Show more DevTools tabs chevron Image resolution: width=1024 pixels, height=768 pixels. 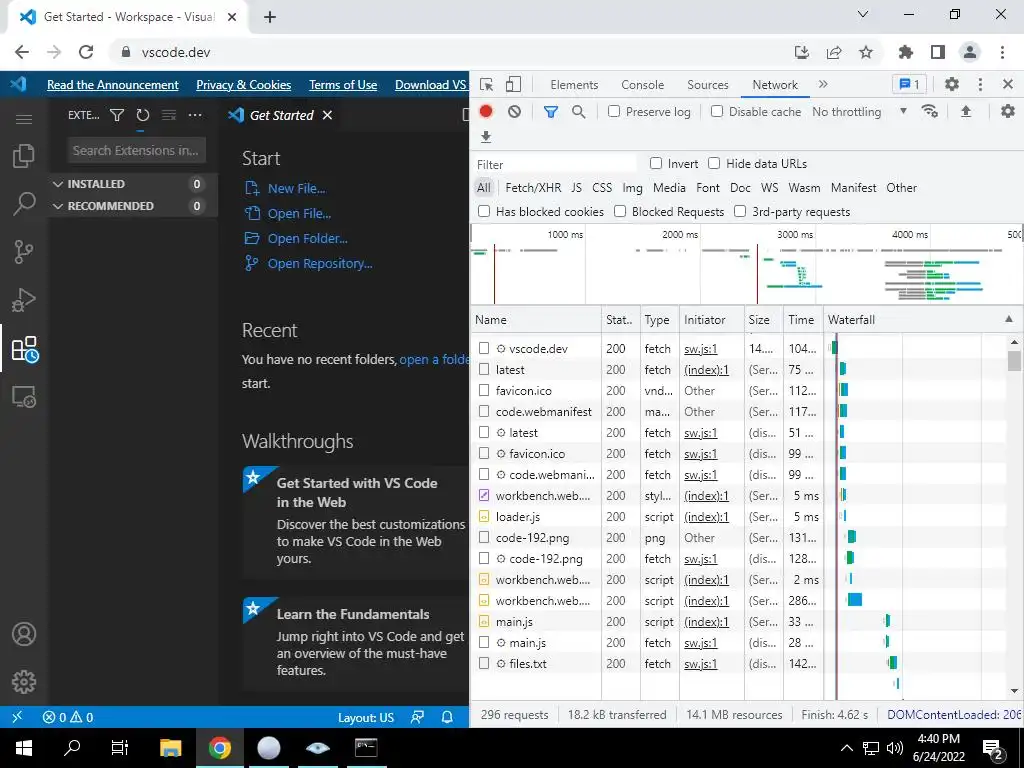823,84
